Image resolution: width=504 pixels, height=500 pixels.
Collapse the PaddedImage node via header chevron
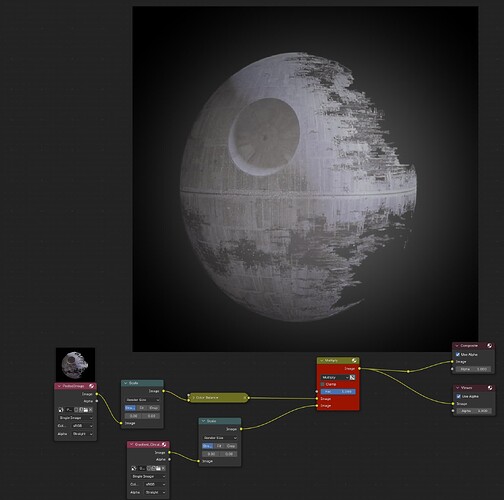click(59, 386)
